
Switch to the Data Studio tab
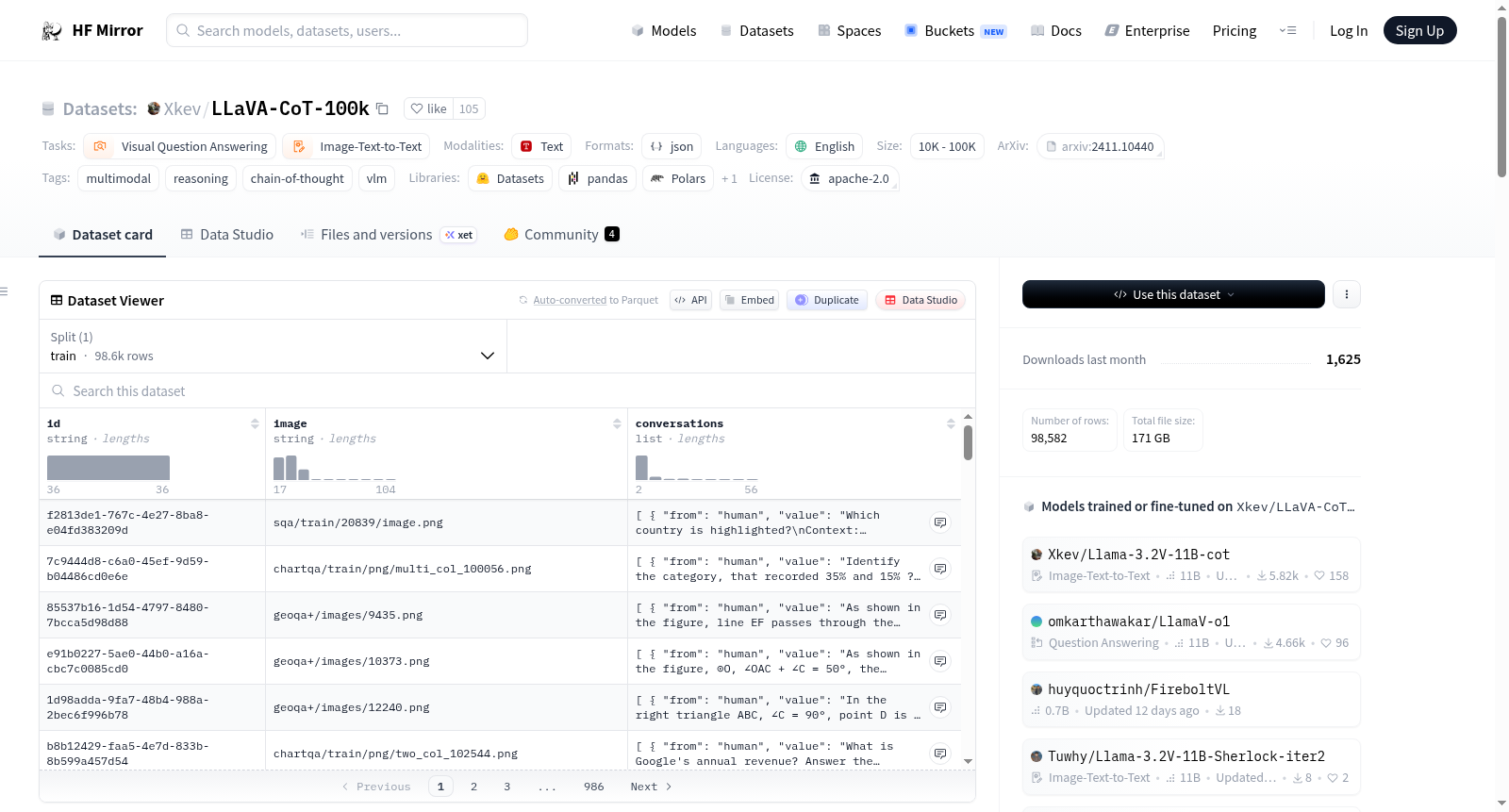coord(227,234)
